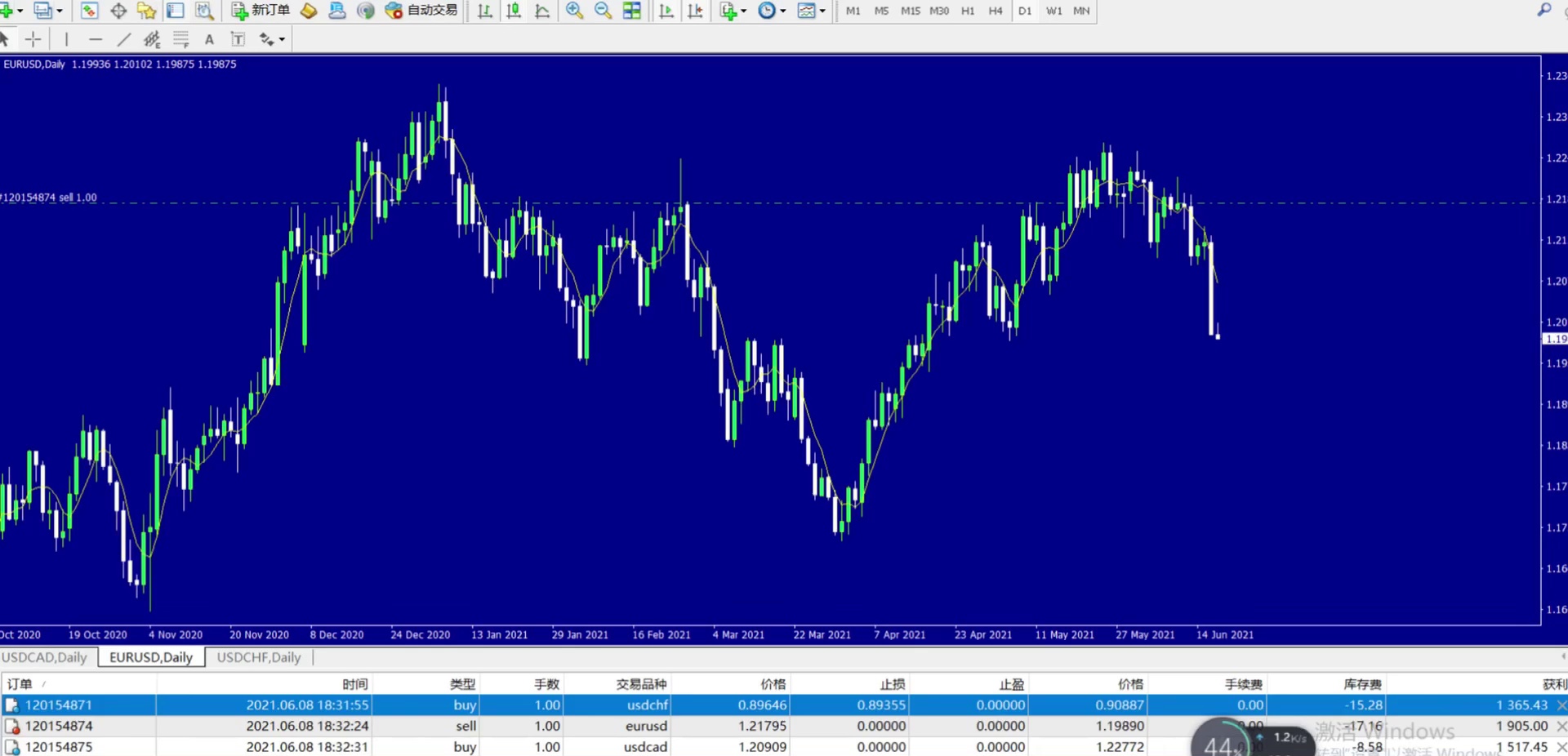The width and height of the screenshot is (1568, 756).
Task: Open the Periods clock dropdown arrow
Action: 782,11
